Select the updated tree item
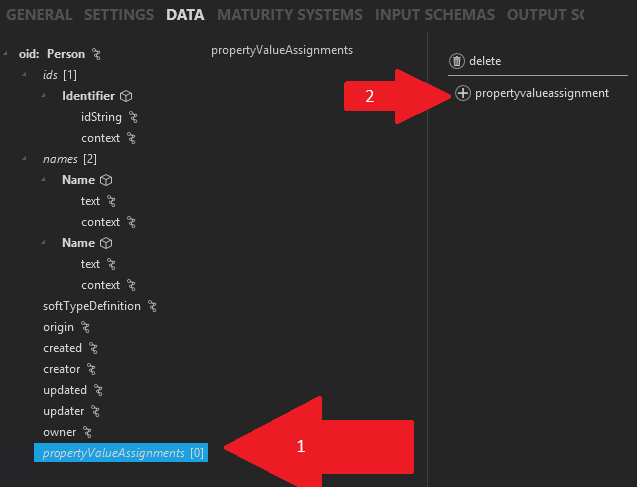The image size is (637, 487). (x=65, y=390)
